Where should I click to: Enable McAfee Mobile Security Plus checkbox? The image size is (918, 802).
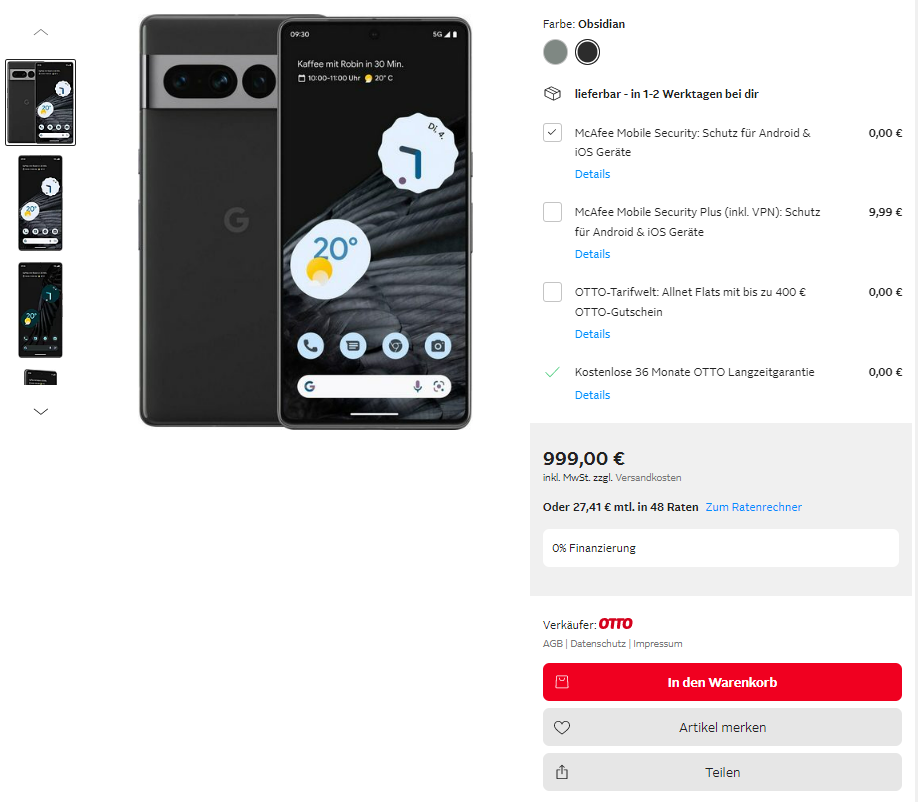click(x=553, y=212)
